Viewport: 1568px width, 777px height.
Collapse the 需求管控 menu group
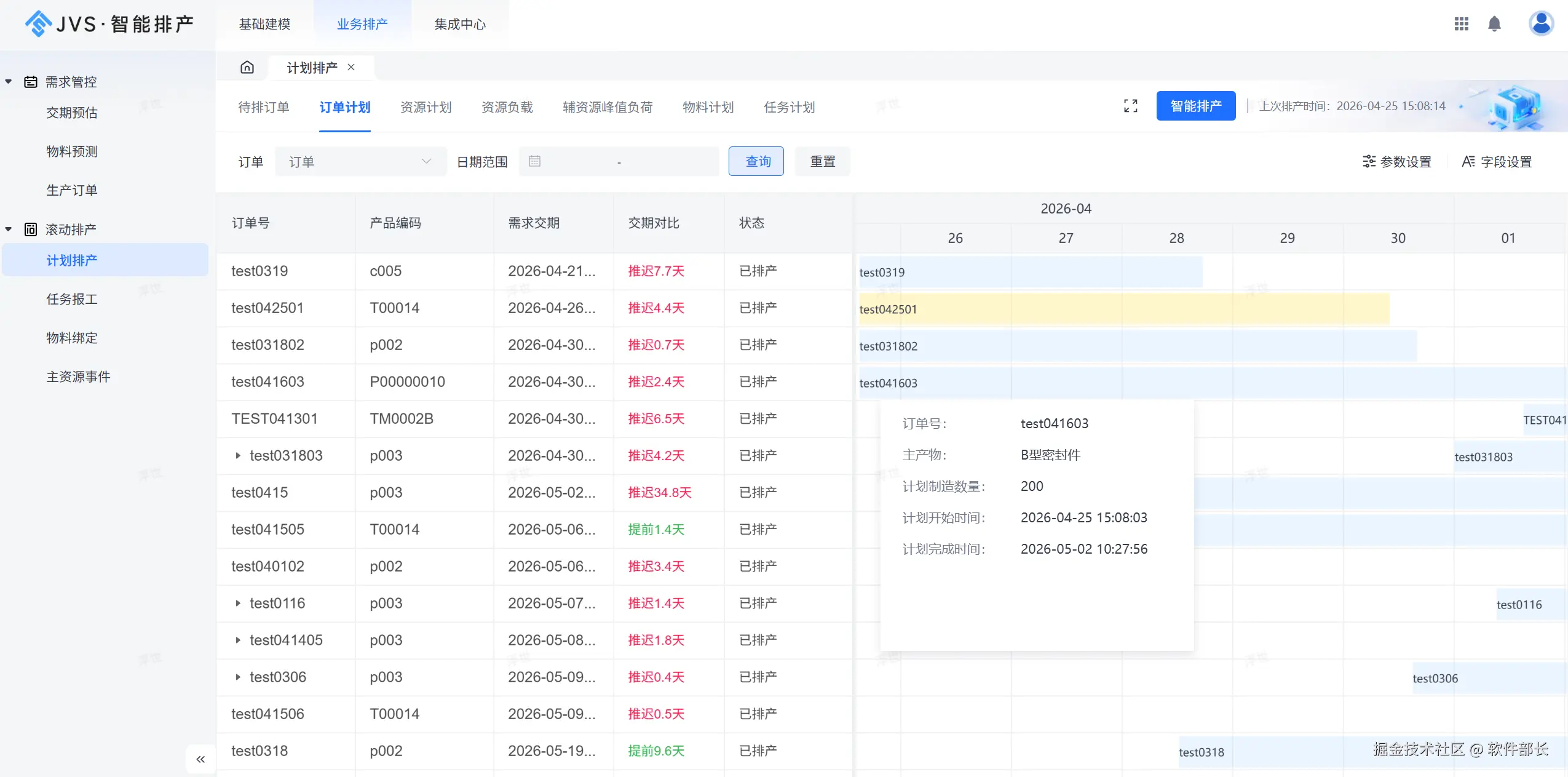(9, 82)
